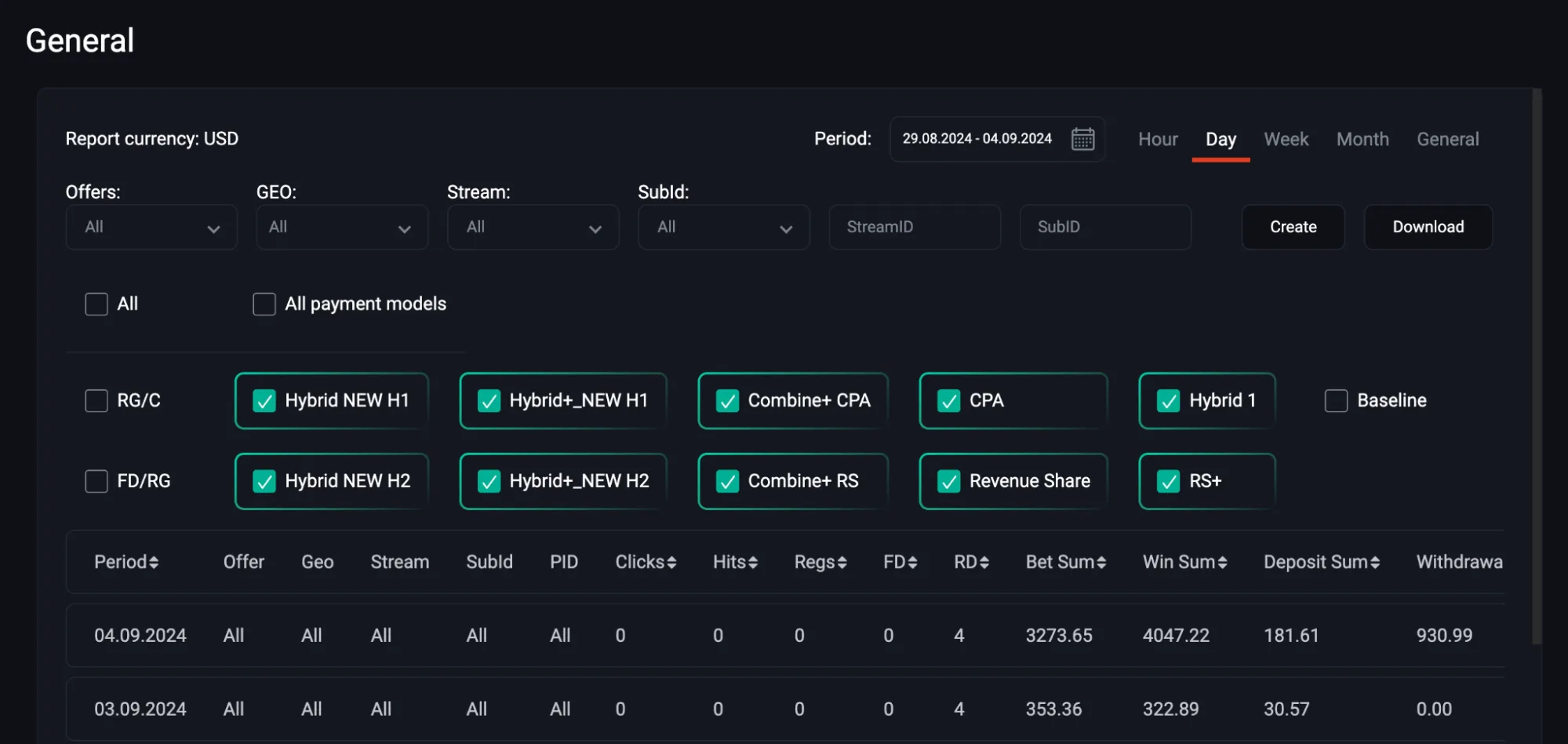The image size is (1568, 744).
Task: Open the calendar date picker icon
Action: coord(1082,139)
